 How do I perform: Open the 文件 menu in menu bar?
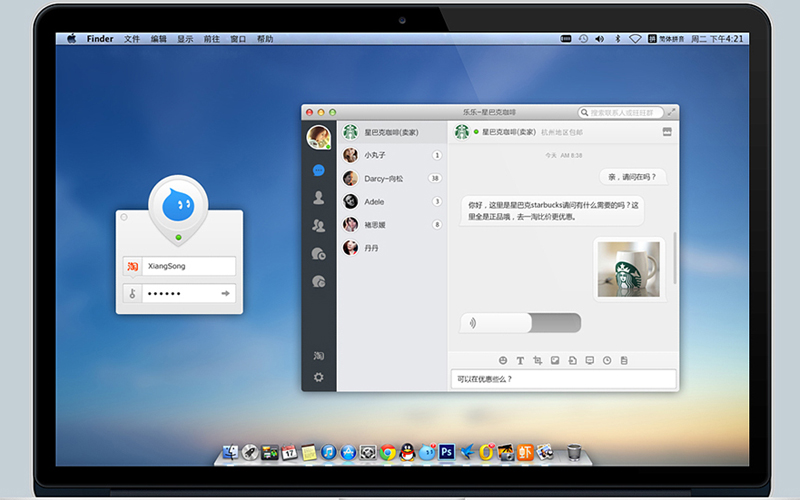132,39
